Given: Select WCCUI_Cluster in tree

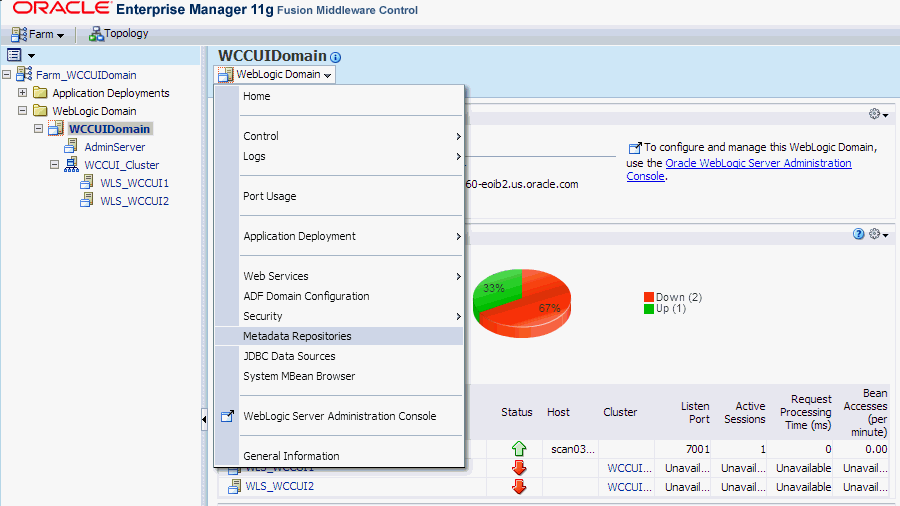Looking at the screenshot, I should click(x=122, y=165).
